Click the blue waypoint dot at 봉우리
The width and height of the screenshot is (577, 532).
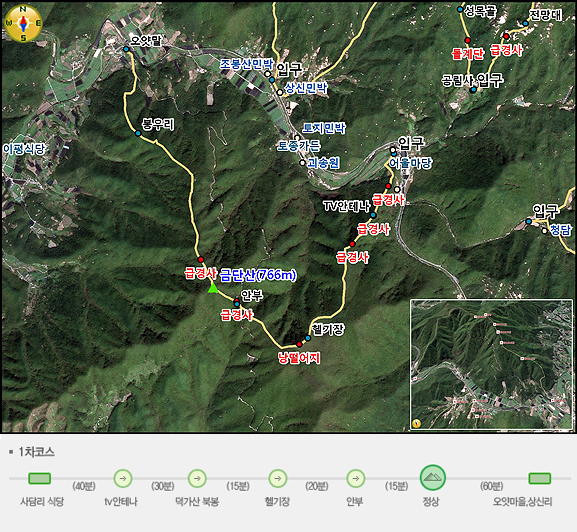pos(138,133)
